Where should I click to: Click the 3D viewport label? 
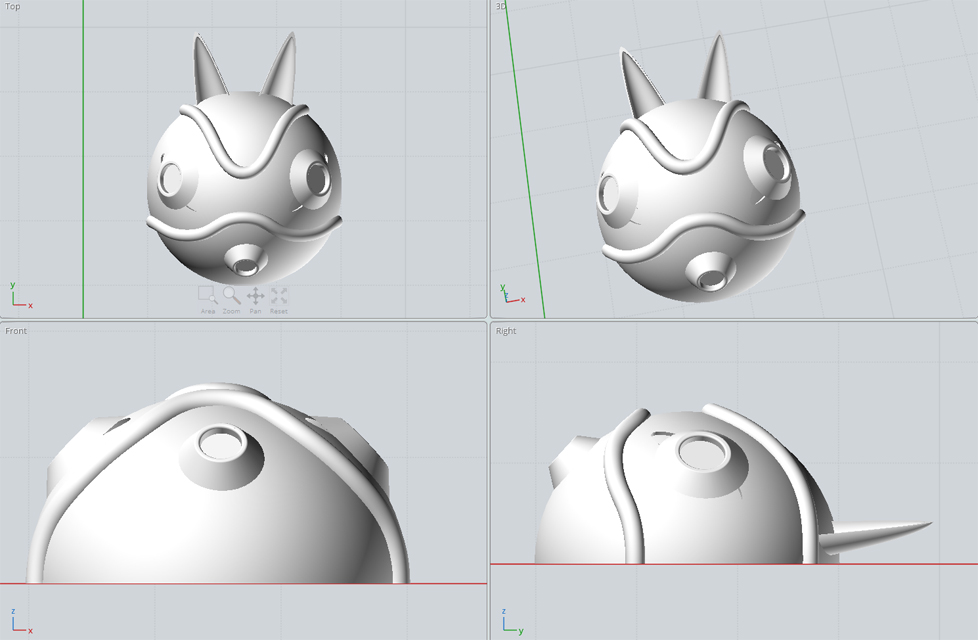click(501, 6)
